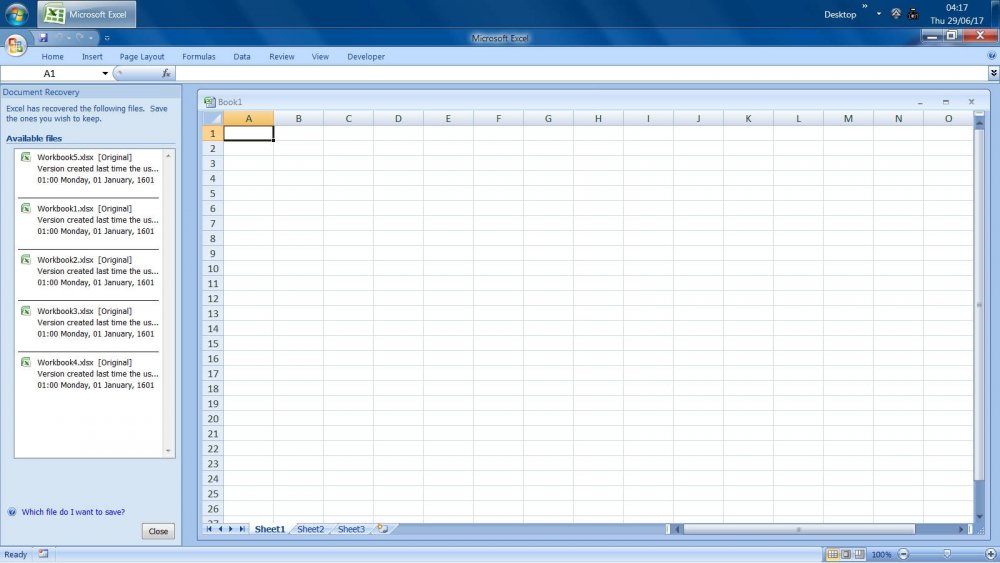Click the recovery list scroll-down arrow
This screenshot has width=1000, height=563.
(x=168, y=451)
